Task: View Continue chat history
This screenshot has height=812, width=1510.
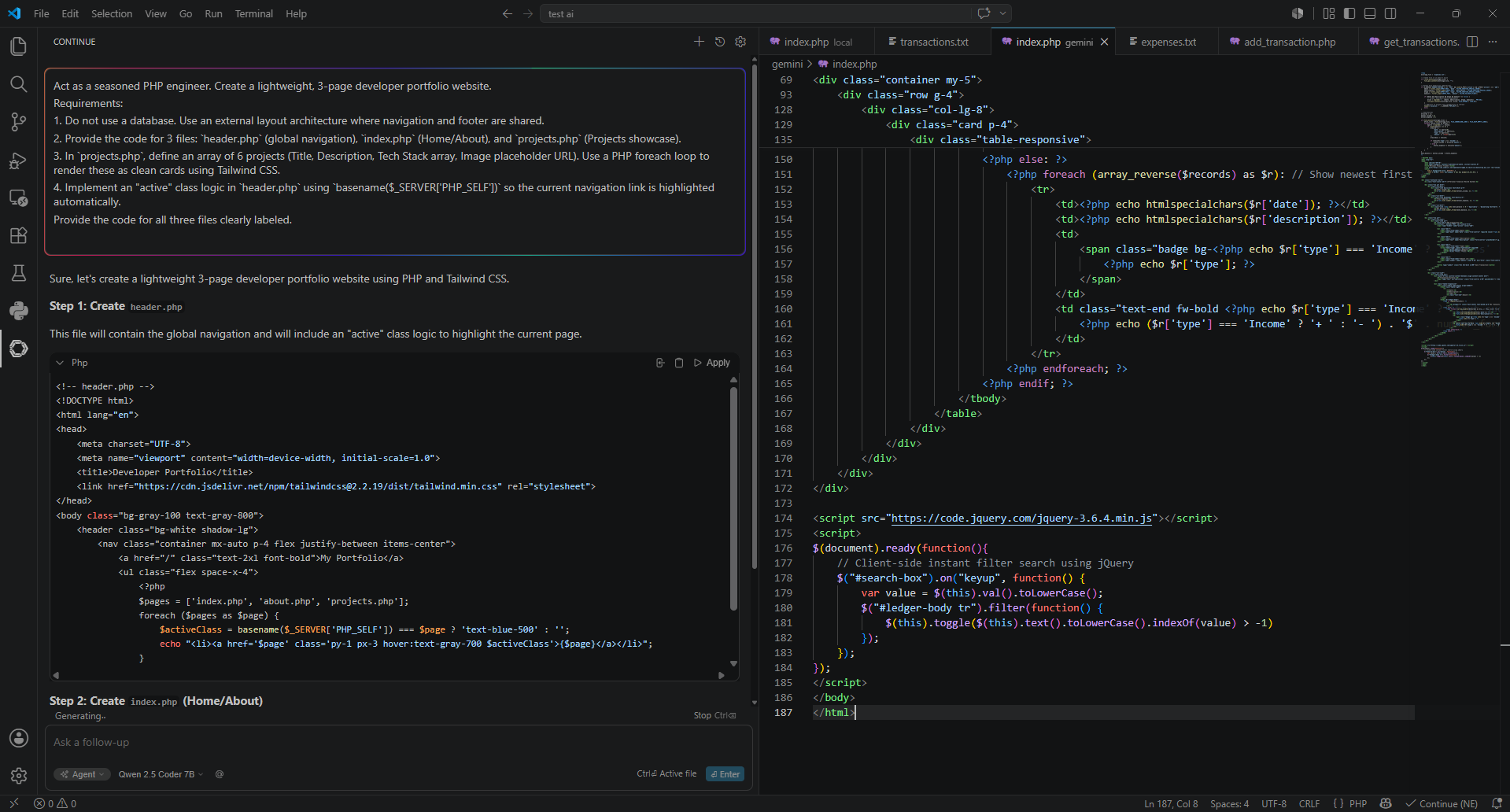Action: [719, 42]
